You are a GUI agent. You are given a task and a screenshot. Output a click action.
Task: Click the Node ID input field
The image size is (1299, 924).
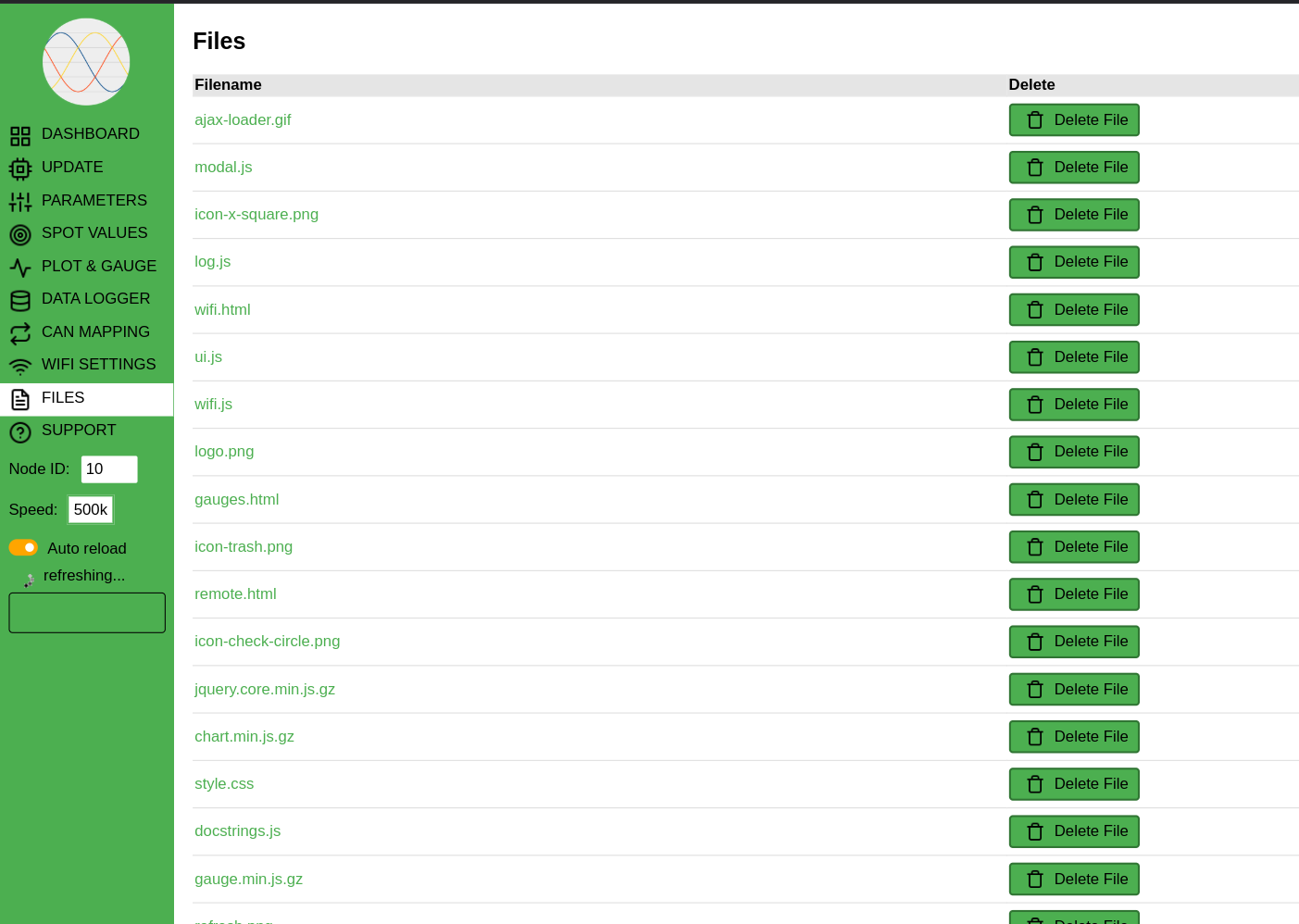pyautogui.click(x=109, y=469)
